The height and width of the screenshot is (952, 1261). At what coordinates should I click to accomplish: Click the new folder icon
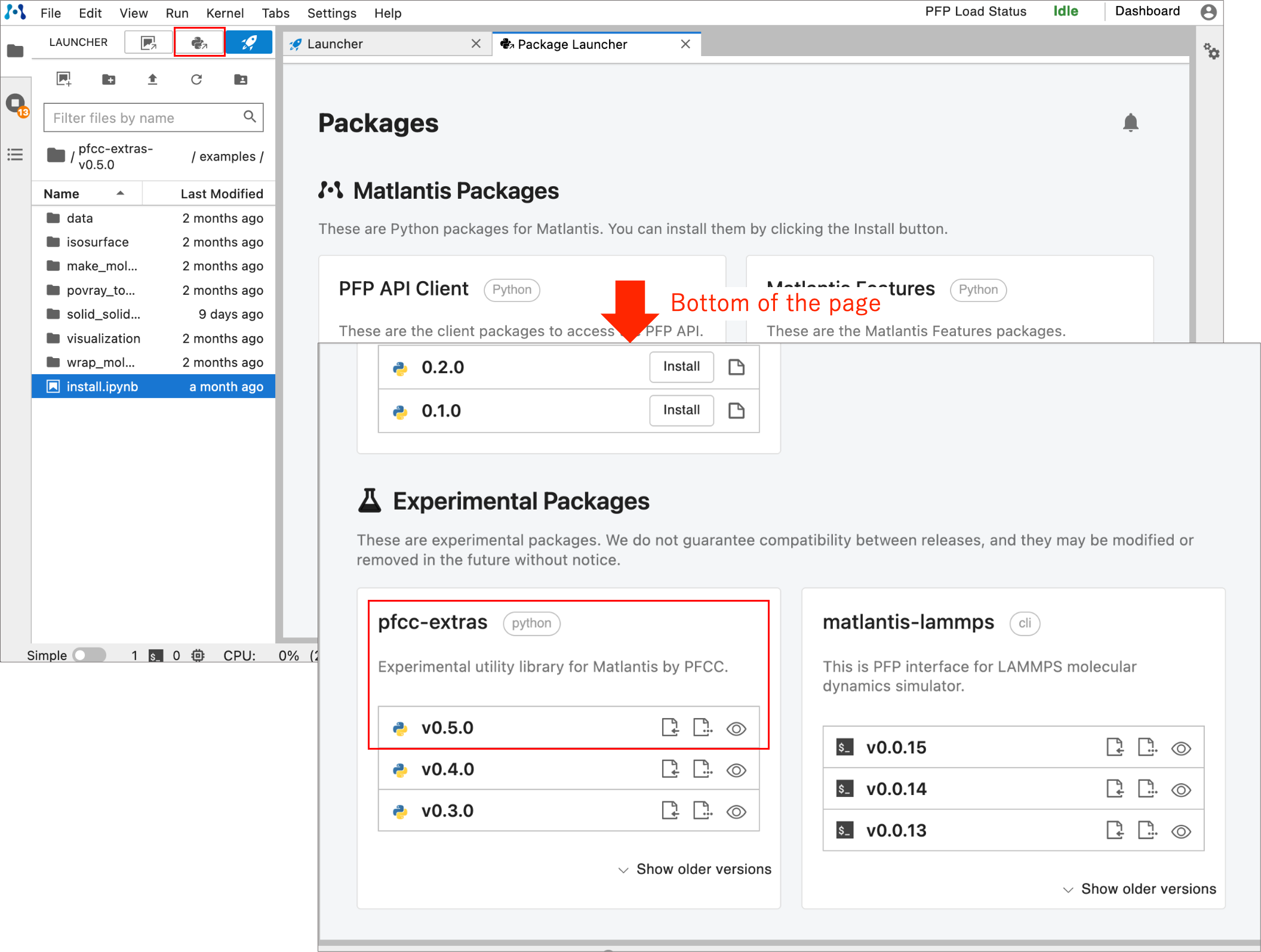pyautogui.click(x=109, y=79)
